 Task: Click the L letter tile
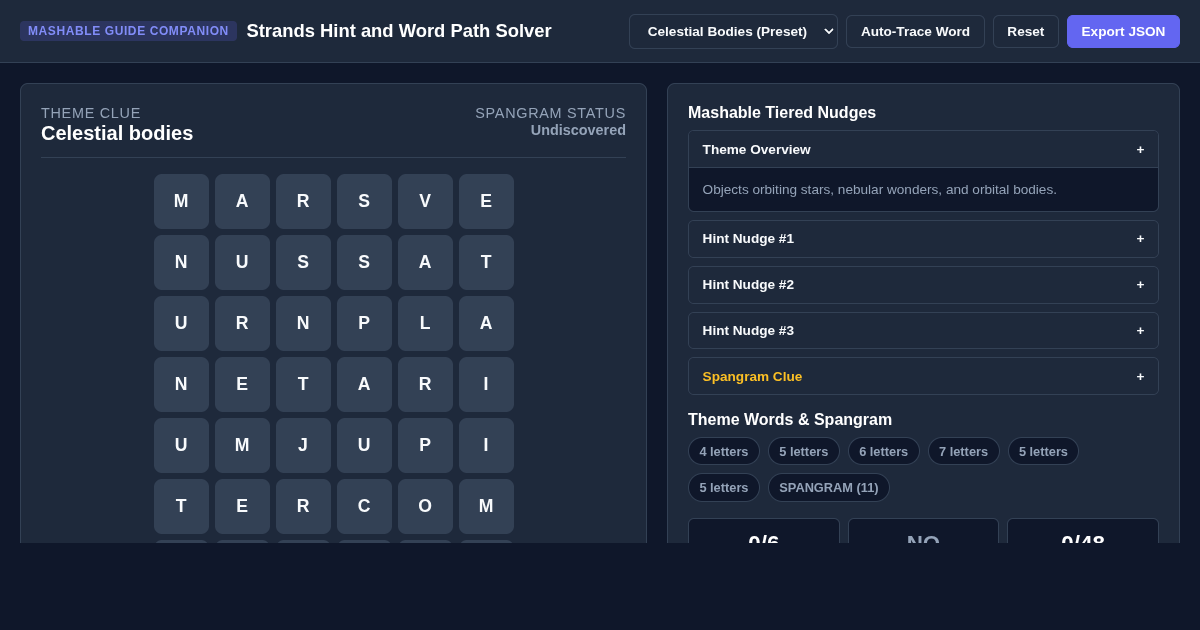425,323
